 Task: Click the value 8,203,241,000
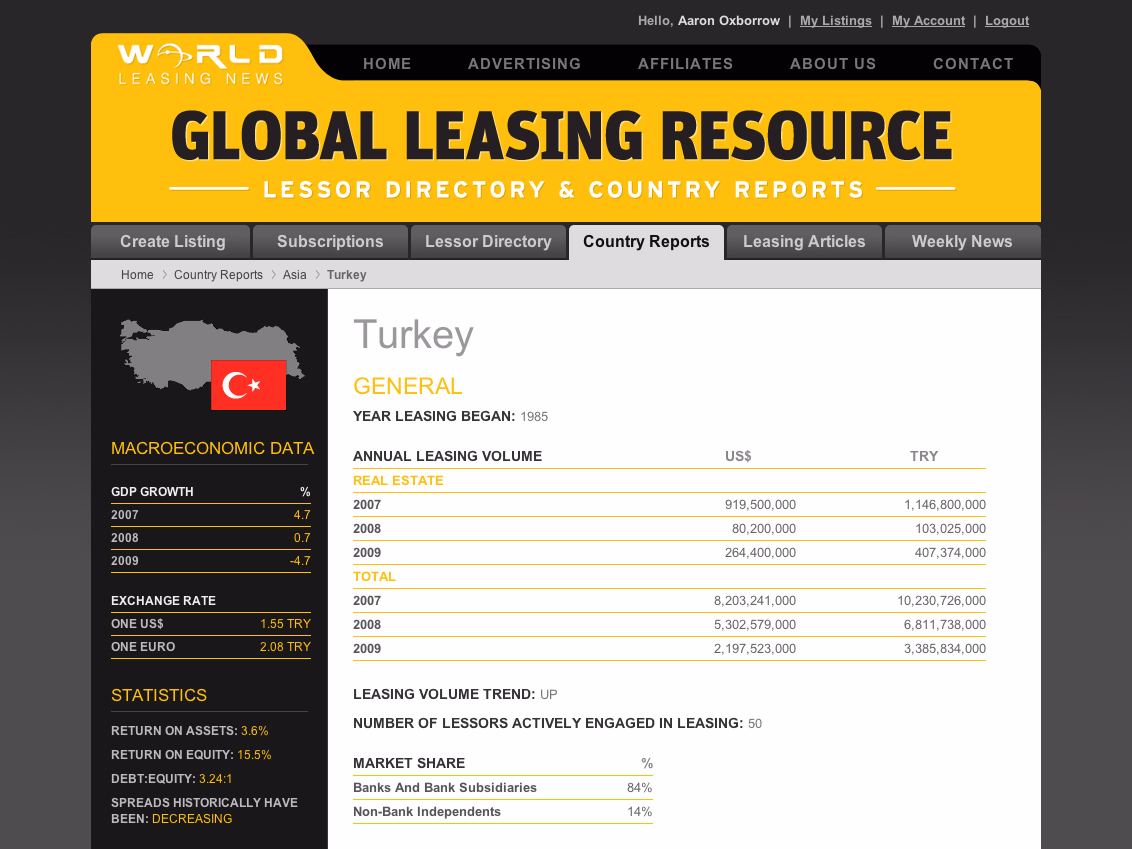pos(755,601)
